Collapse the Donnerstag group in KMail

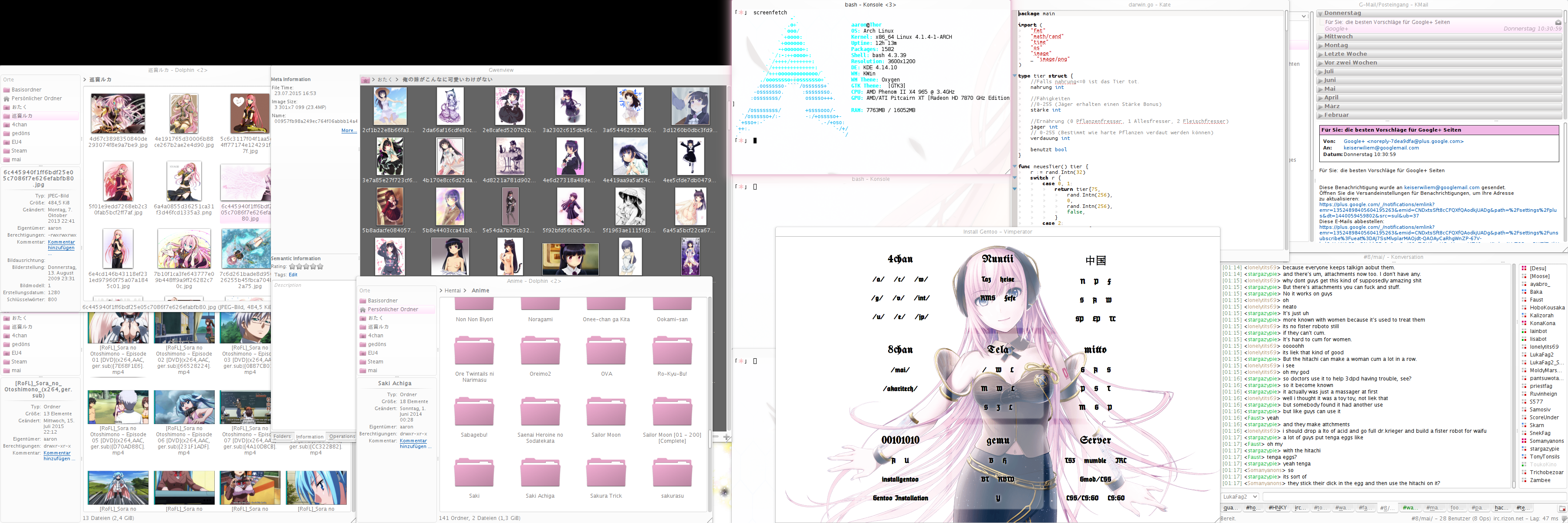click(x=1320, y=14)
